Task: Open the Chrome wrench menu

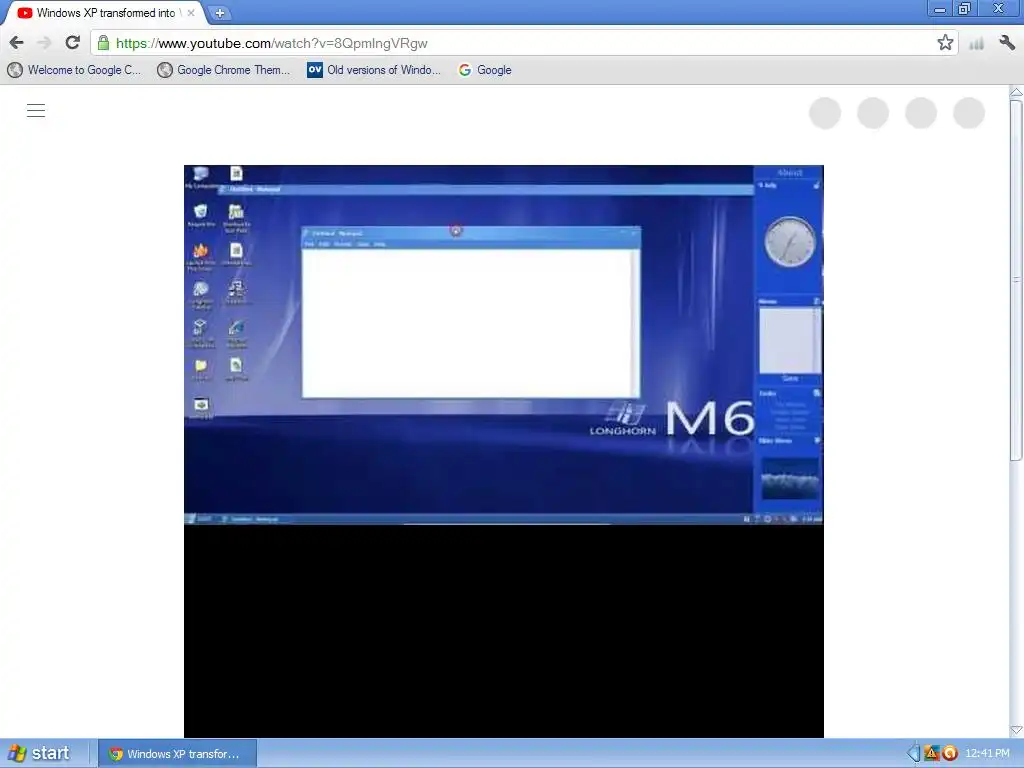Action: click(x=1007, y=43)
